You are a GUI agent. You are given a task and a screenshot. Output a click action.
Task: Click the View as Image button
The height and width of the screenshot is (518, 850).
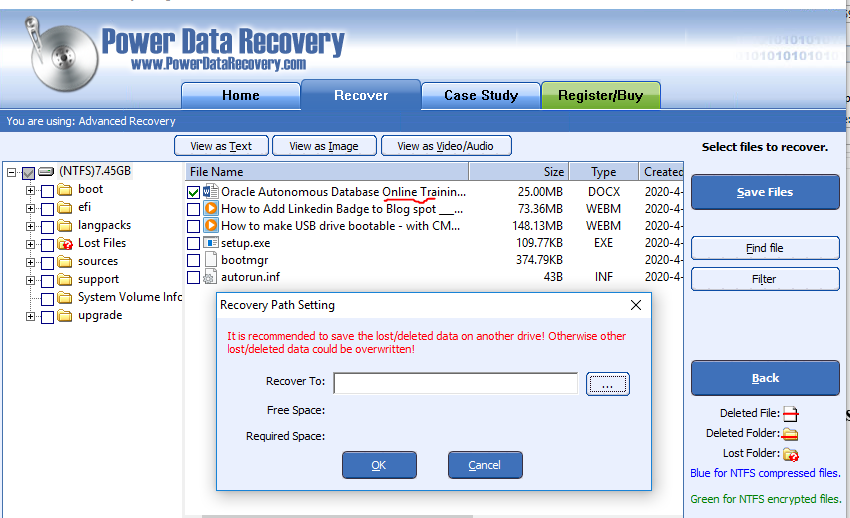point(324,146)
